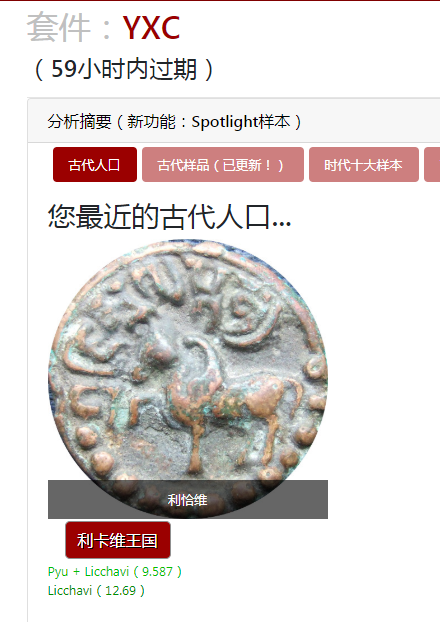
Task: Click the 12.69 distance value
Action: tap(121, 591)
